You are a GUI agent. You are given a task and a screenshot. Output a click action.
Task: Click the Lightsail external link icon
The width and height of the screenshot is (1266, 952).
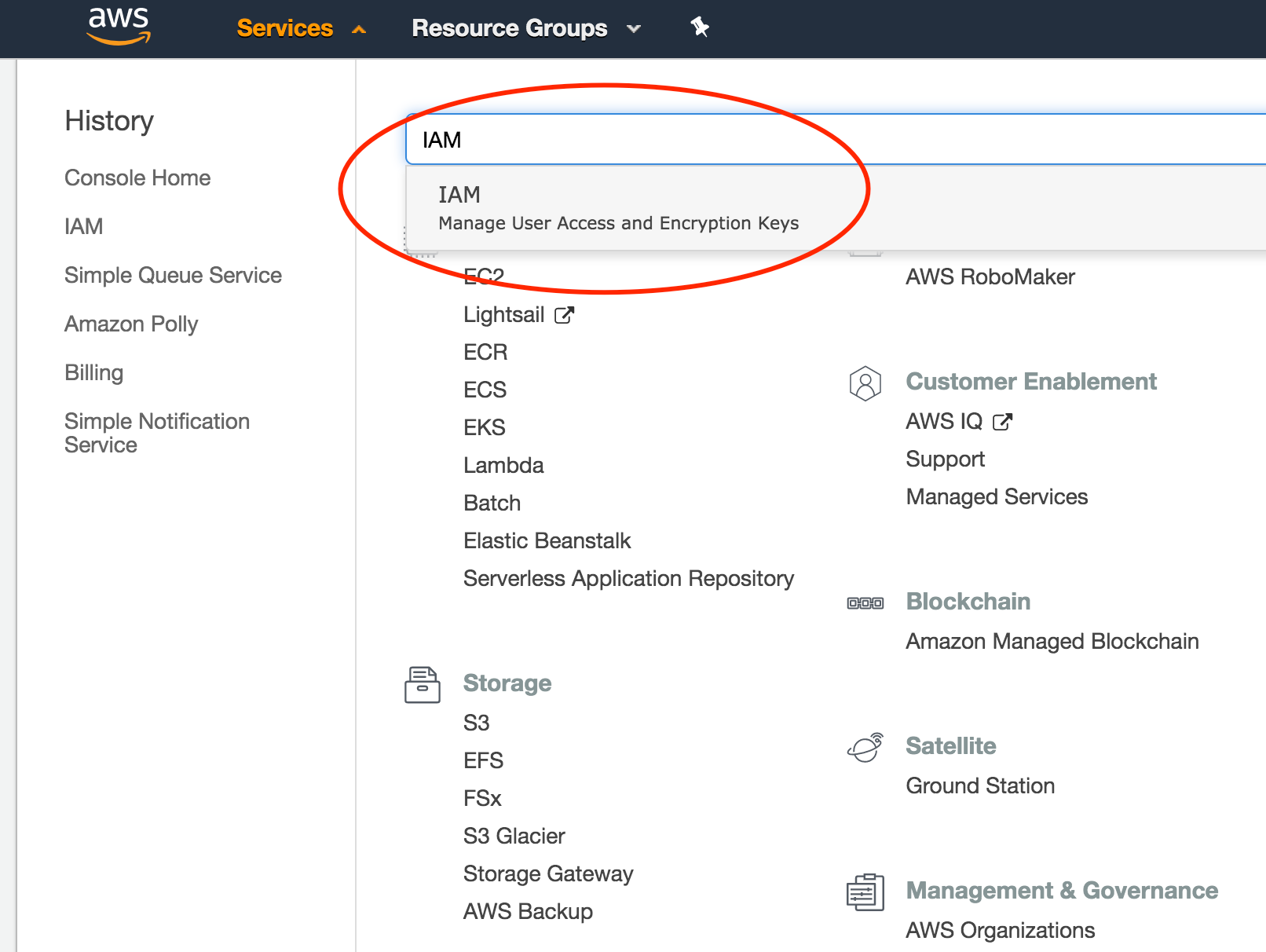pyautogui.click(x=565, y=315)
